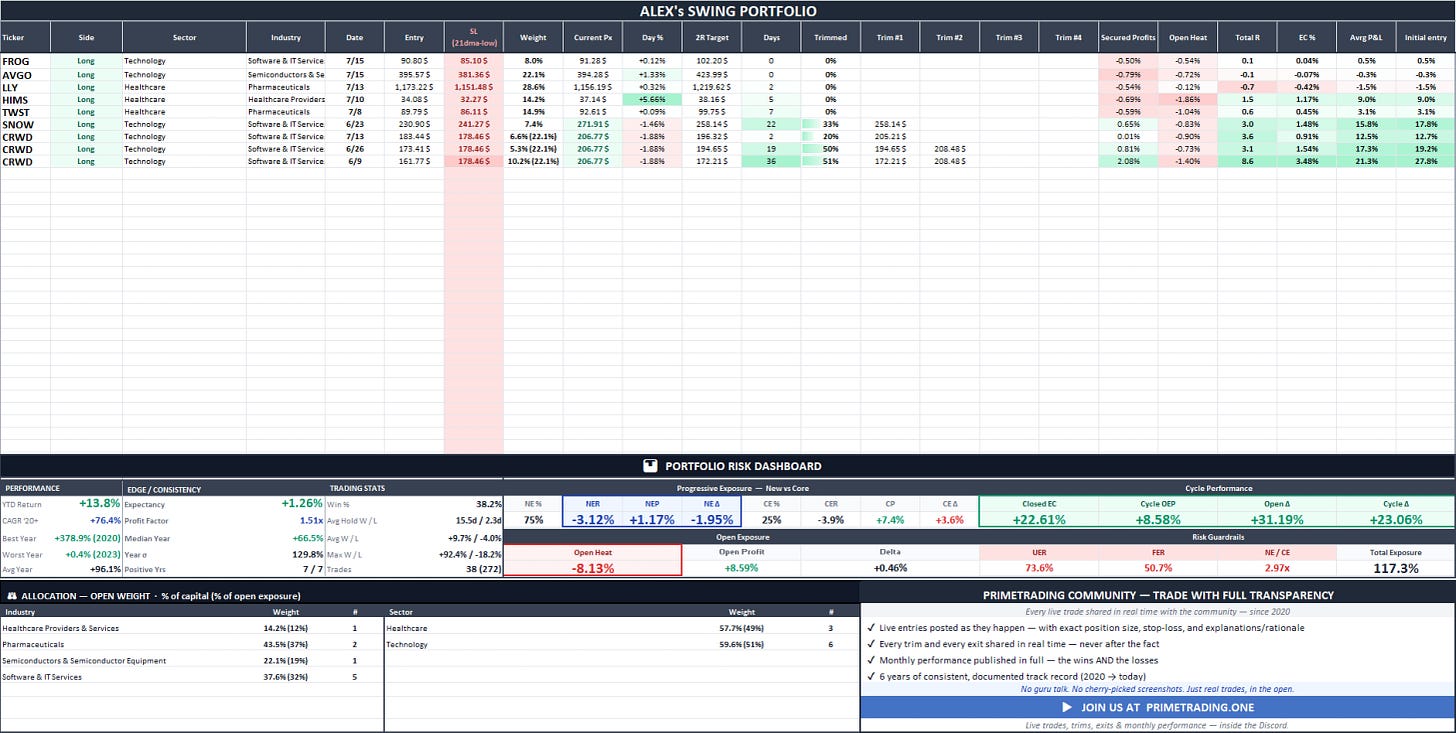Screen dimensions: 1456x733
Task: Click the +1.17% NEP value
Action: (652, 519)
